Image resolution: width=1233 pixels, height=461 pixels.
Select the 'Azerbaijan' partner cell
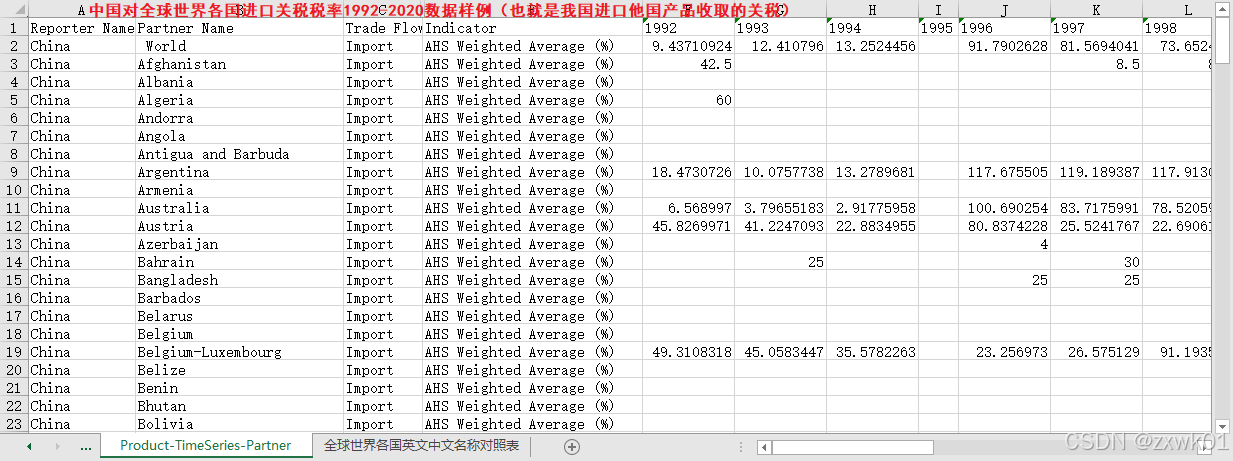[239, 244]
